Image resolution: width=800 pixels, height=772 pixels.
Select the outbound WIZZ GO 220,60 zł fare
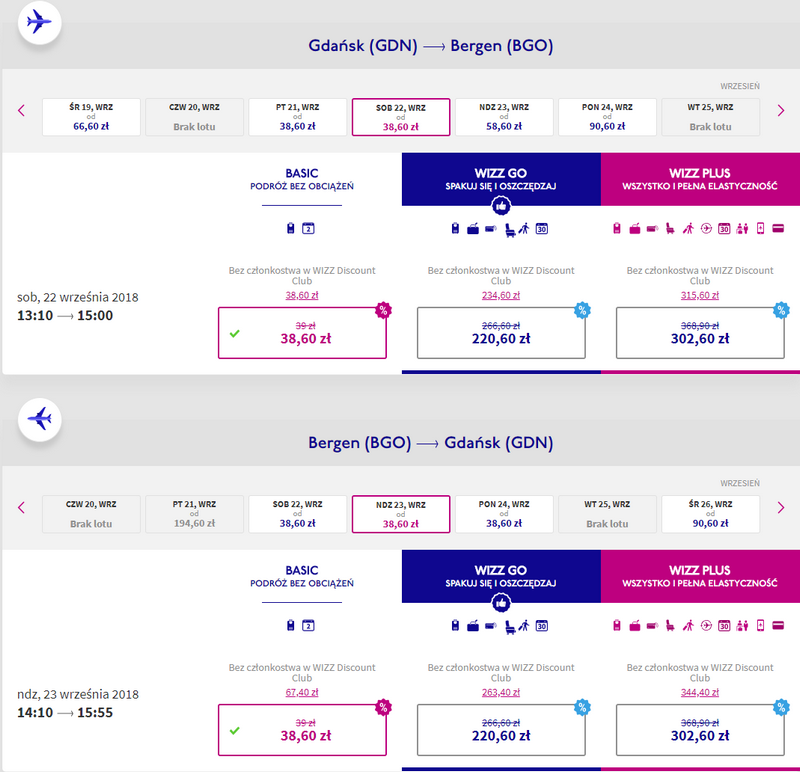pyautogui.click(x=500, y=332)
